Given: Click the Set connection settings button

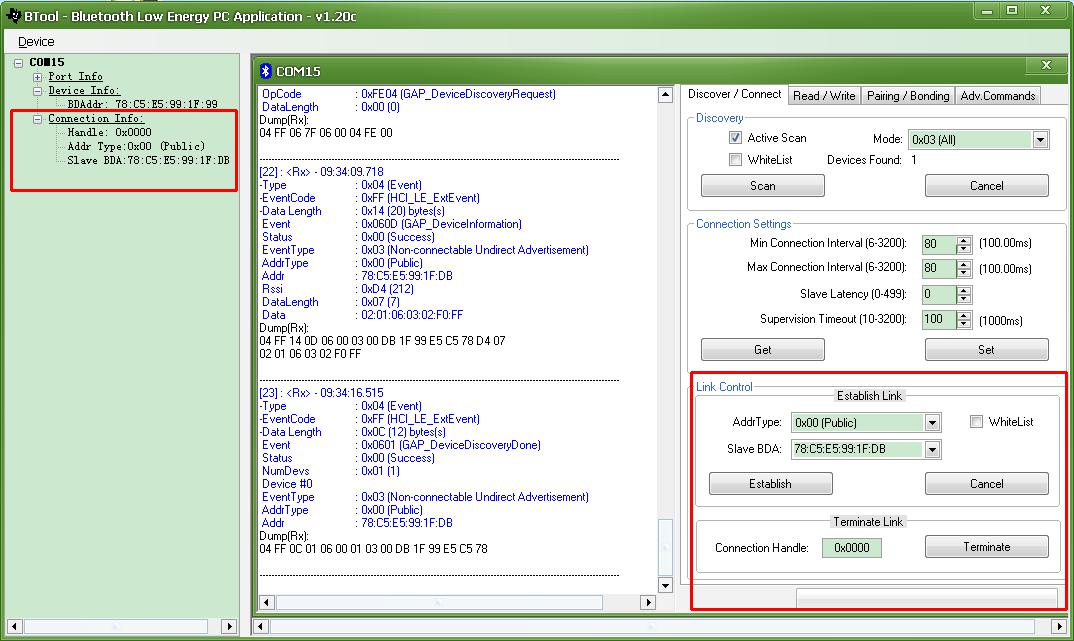Looking at the screenshot, I should click(986, 349).
